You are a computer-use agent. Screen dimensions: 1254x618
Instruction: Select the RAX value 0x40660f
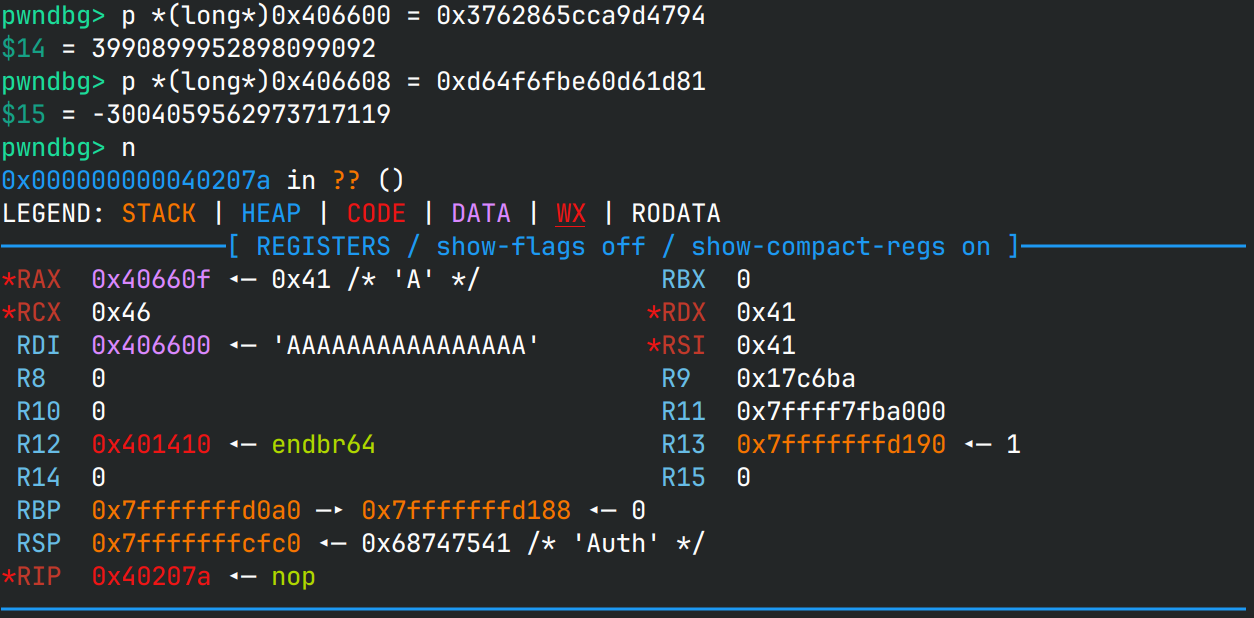(x=151, y=279)
